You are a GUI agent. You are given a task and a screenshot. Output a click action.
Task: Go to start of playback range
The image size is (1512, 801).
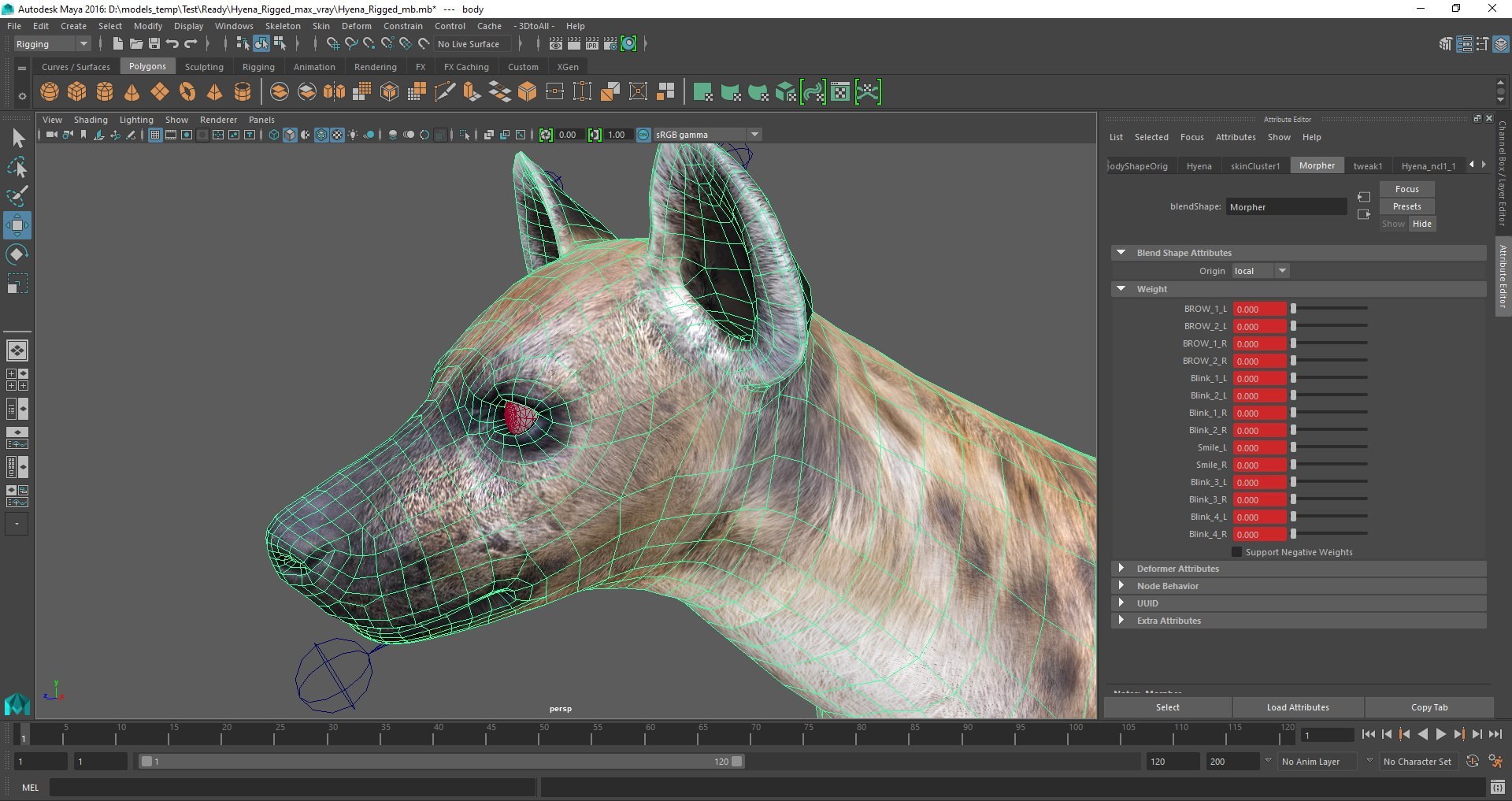coord(1368,735)
